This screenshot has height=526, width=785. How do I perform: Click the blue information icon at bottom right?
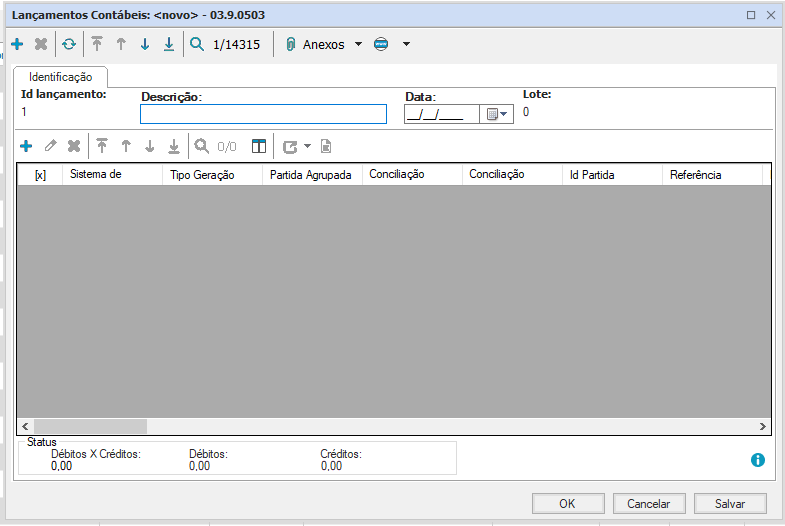pos(758,460)
